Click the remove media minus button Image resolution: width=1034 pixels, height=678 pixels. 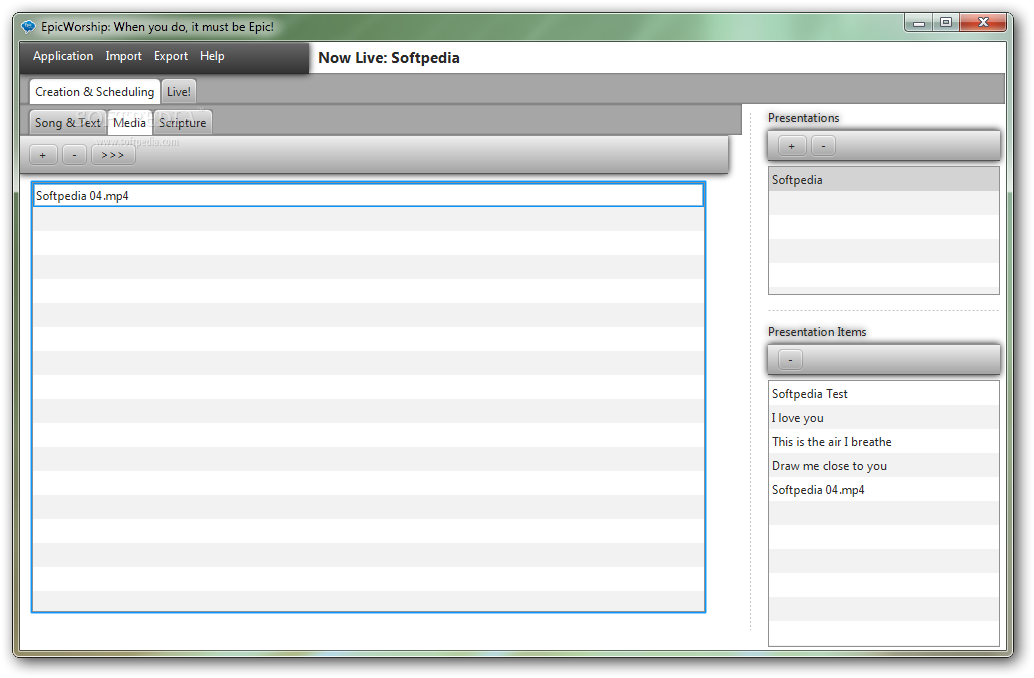pyautogui.click(x=75, y=155)
